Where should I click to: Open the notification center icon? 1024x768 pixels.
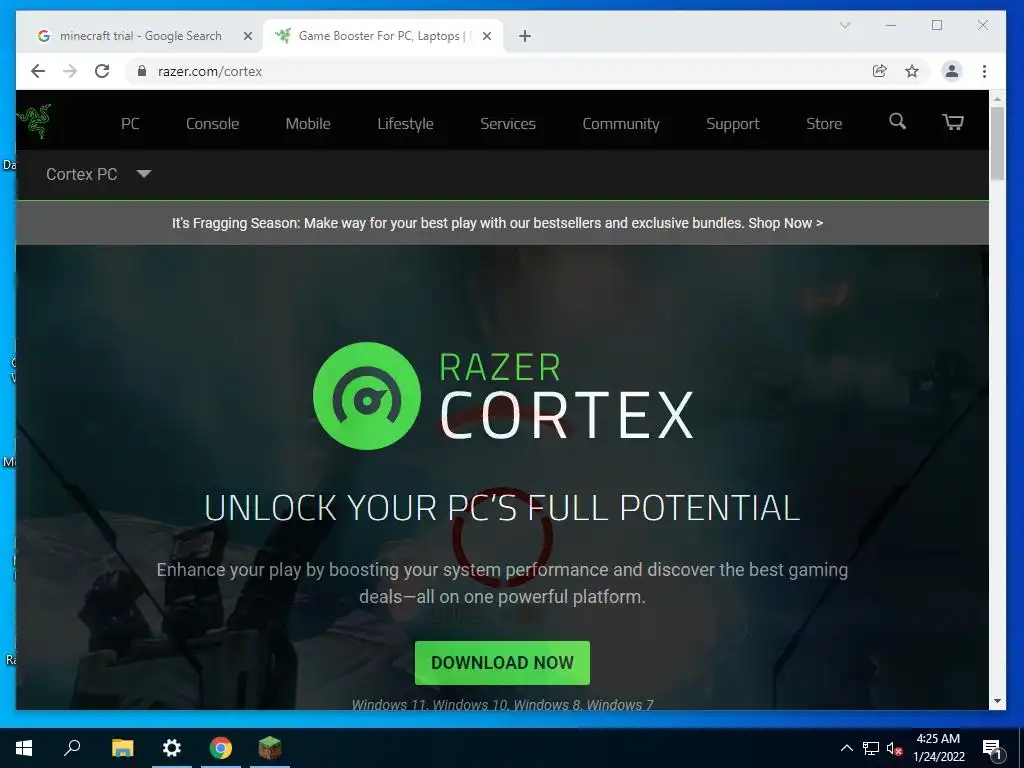click(993, 749)
